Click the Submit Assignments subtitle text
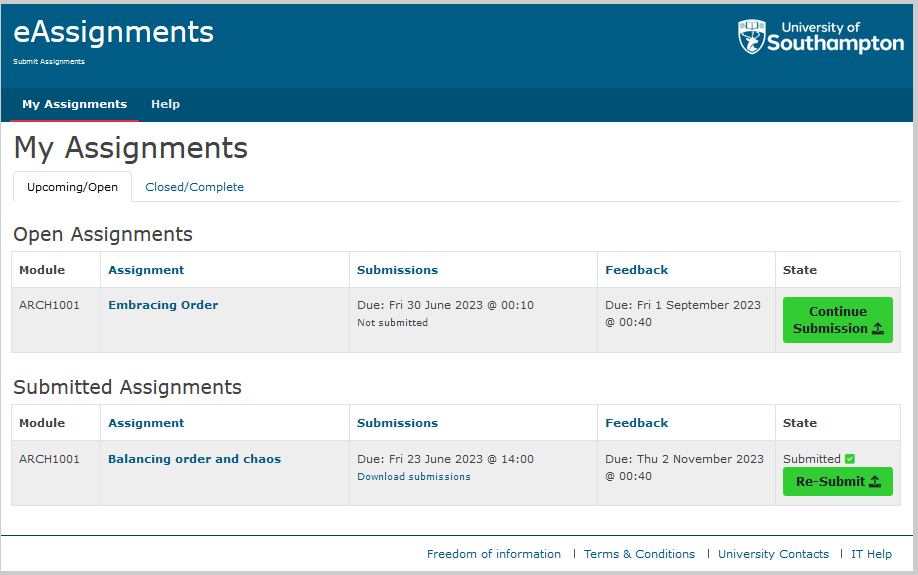Viewport: 918px width, 575px height. click(49, 61)
